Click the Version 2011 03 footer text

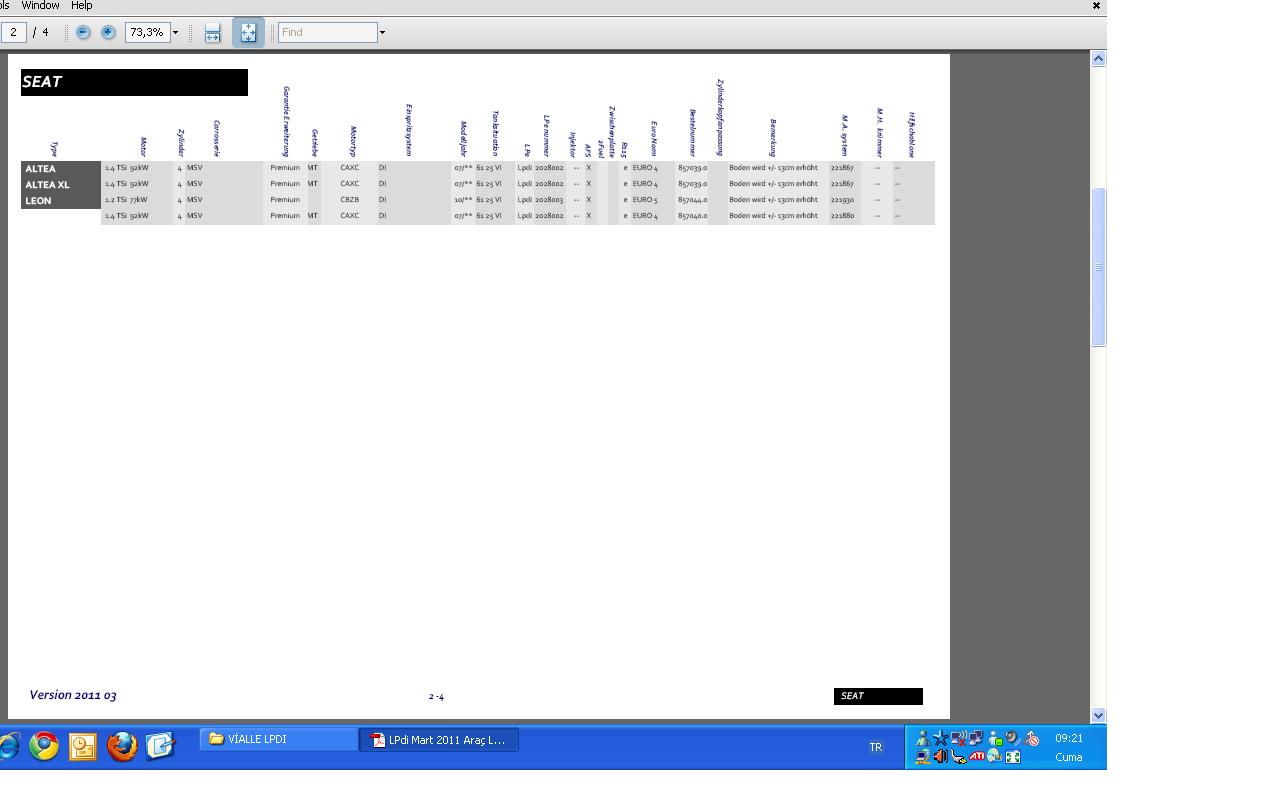(x=73, y=695)
